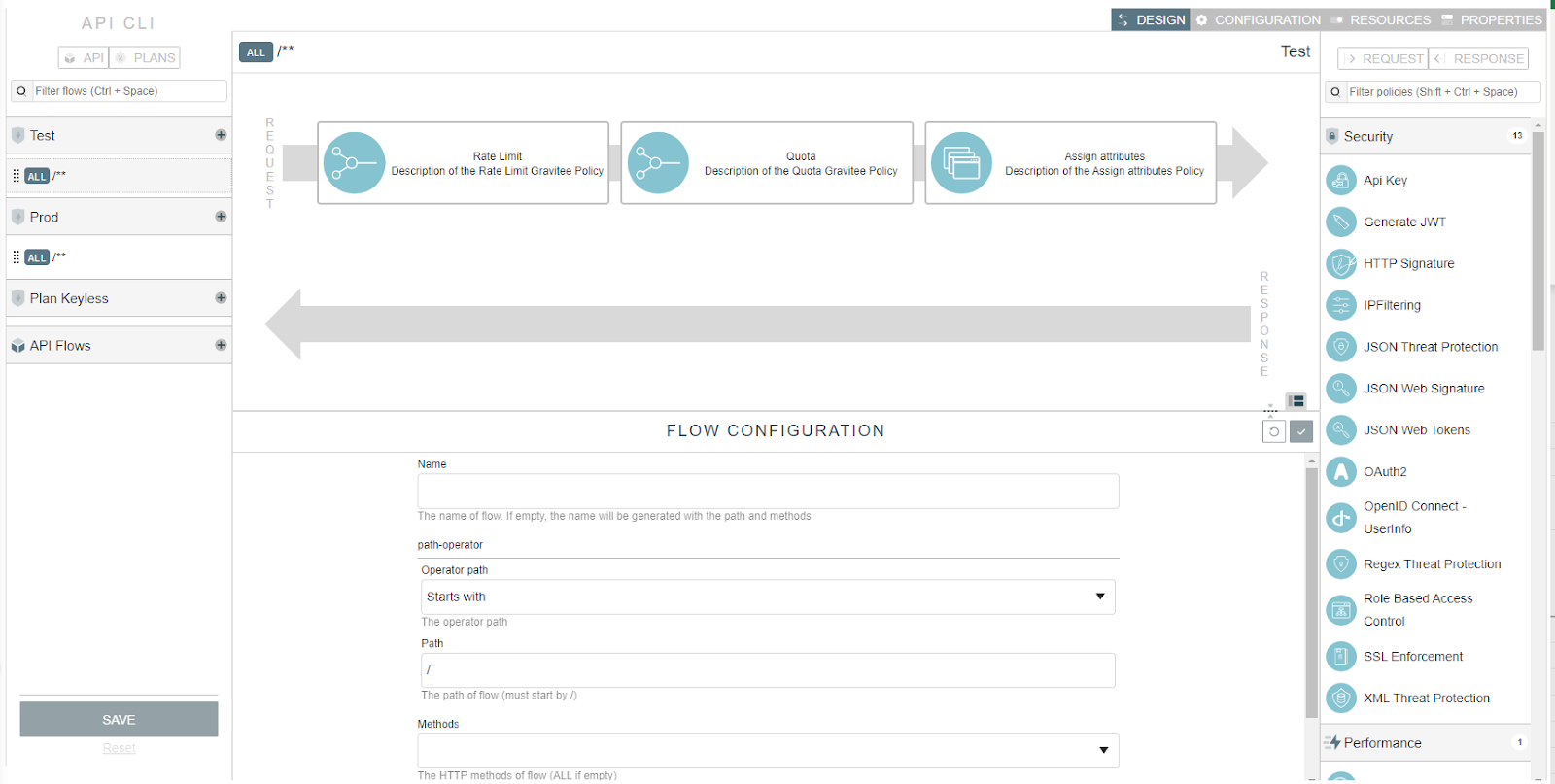Click the drag handle of Prod flow
Viewport: 1555px width, 784px height.
click(x=16, y=257)
